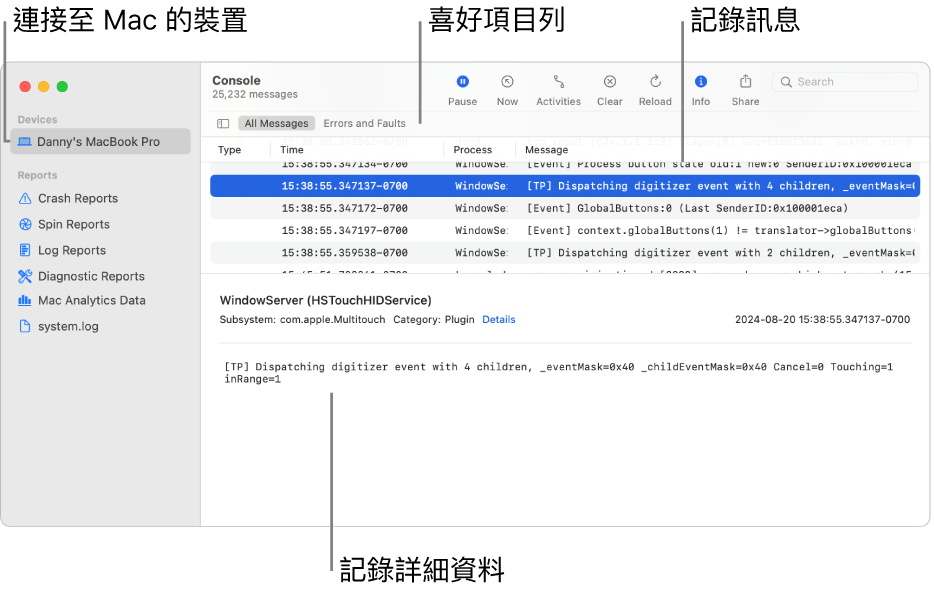
Task: Select the row timed 15:38:55.359538-0700
Action: coord(565,252)
